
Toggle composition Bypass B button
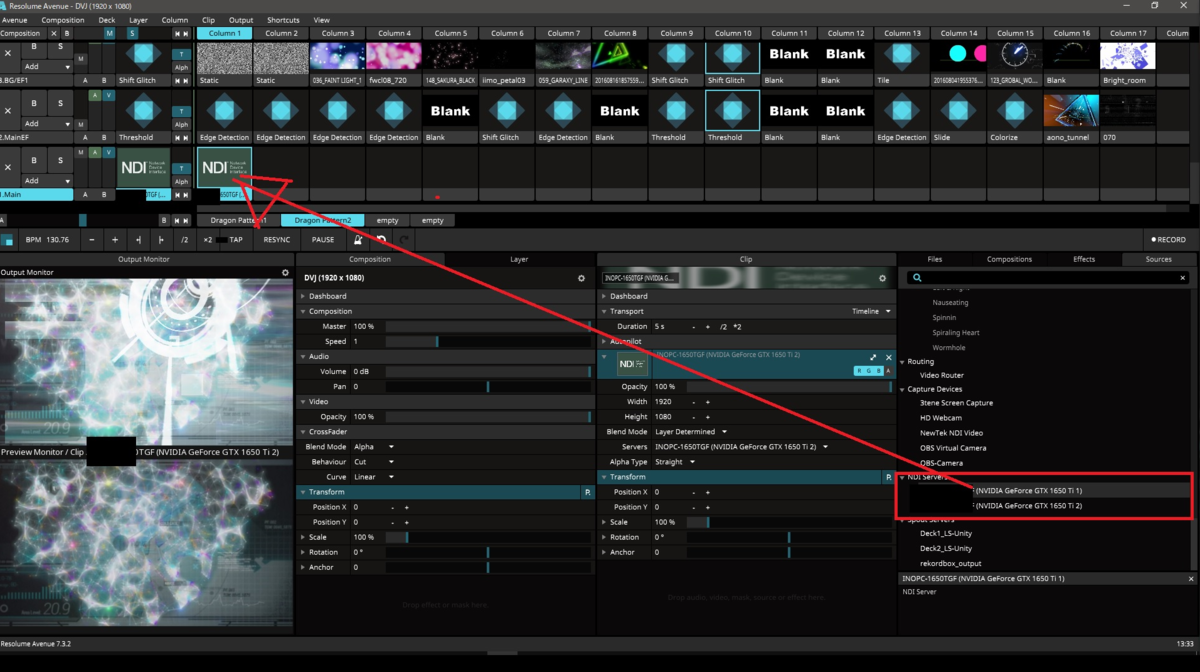click(x=68, y=33)
